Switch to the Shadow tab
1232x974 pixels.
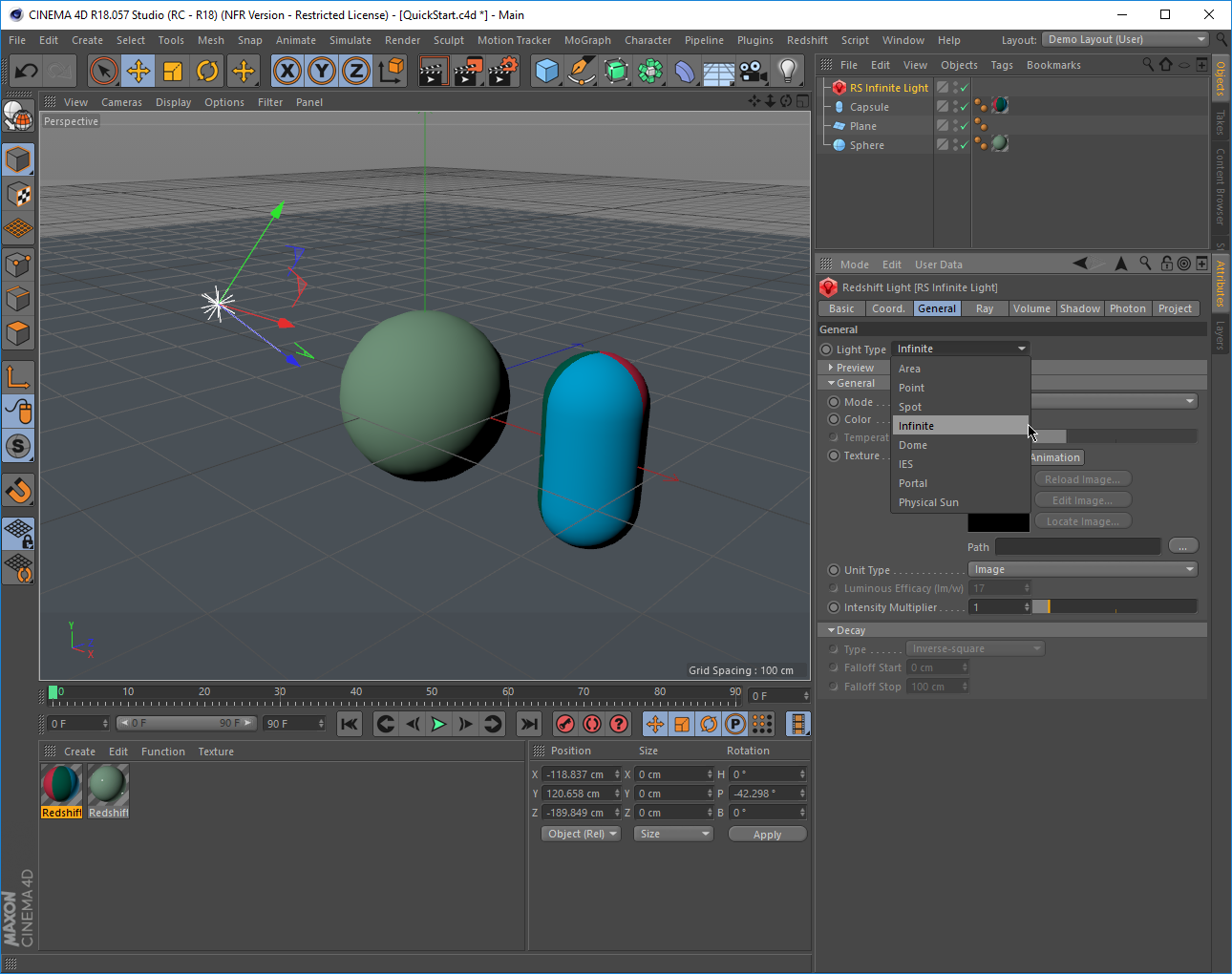[x=1080, y=307]
